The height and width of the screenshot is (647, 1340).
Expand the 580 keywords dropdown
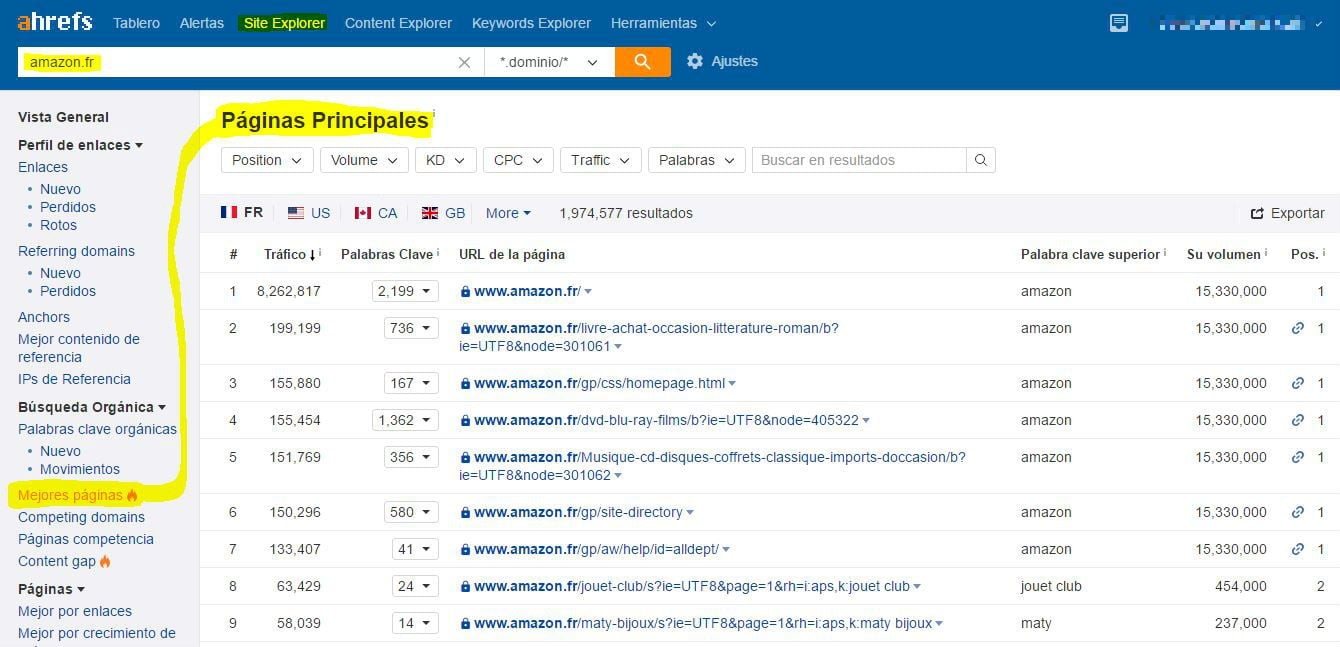click(x=411, y=512)
